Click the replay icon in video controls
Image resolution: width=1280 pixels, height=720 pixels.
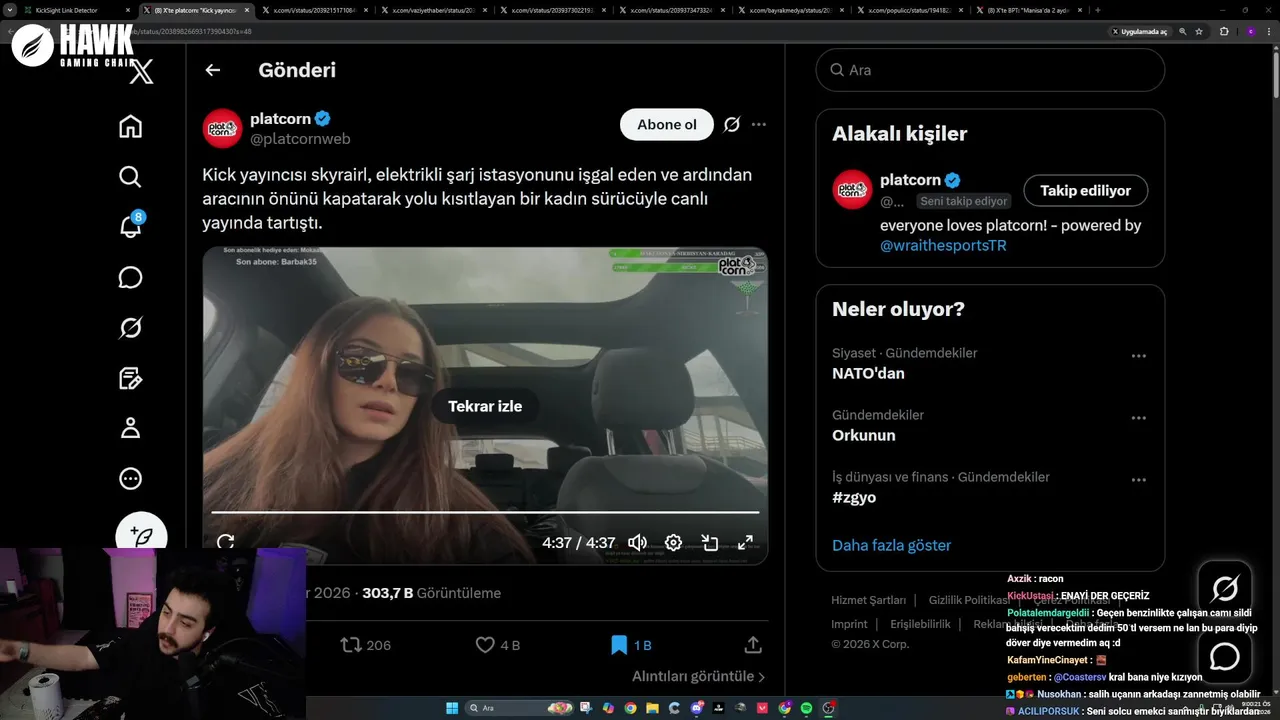pyautogui.click(x=226, y=542)
